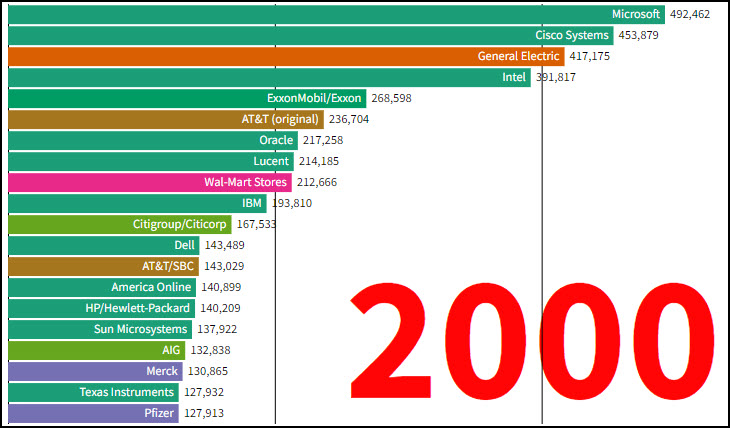The image size is (730, 428).
Task: Select the IBM bar label
Action: 251,203
